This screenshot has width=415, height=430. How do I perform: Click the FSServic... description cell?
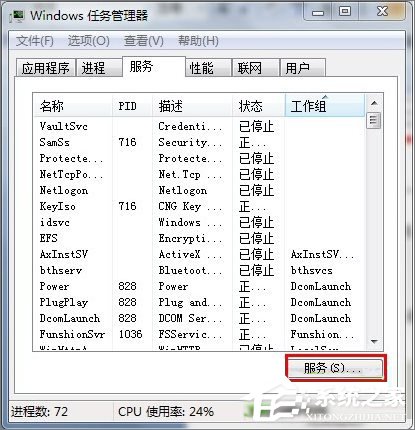190,334
